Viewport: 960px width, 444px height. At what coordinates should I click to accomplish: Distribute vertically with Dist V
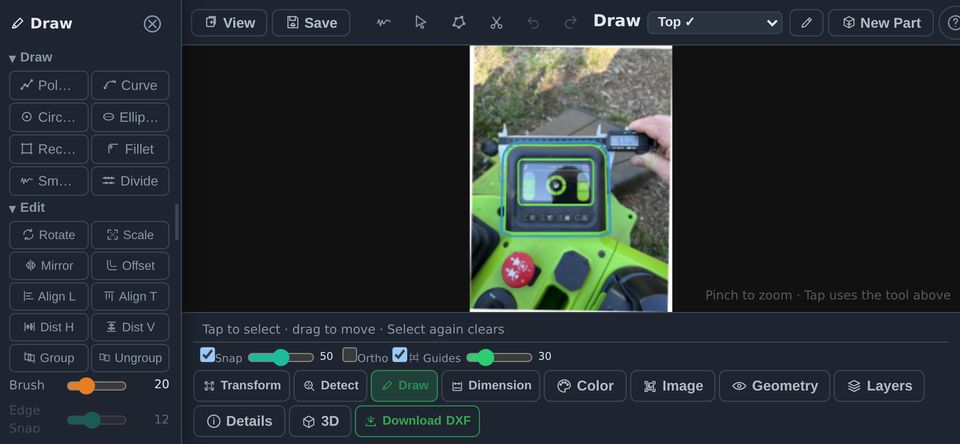130,327
